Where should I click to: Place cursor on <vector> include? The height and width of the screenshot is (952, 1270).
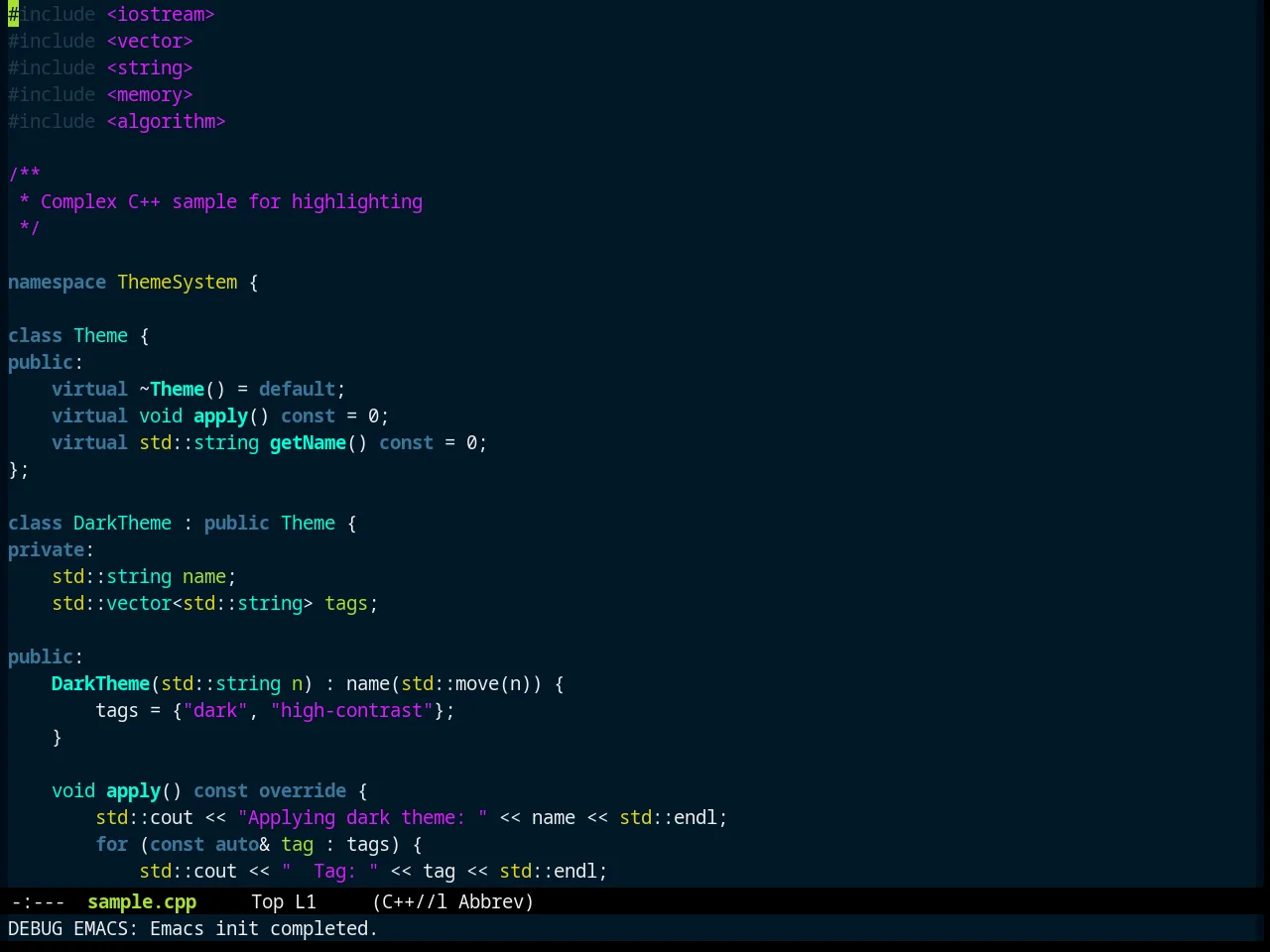click(x=150, y=41)
